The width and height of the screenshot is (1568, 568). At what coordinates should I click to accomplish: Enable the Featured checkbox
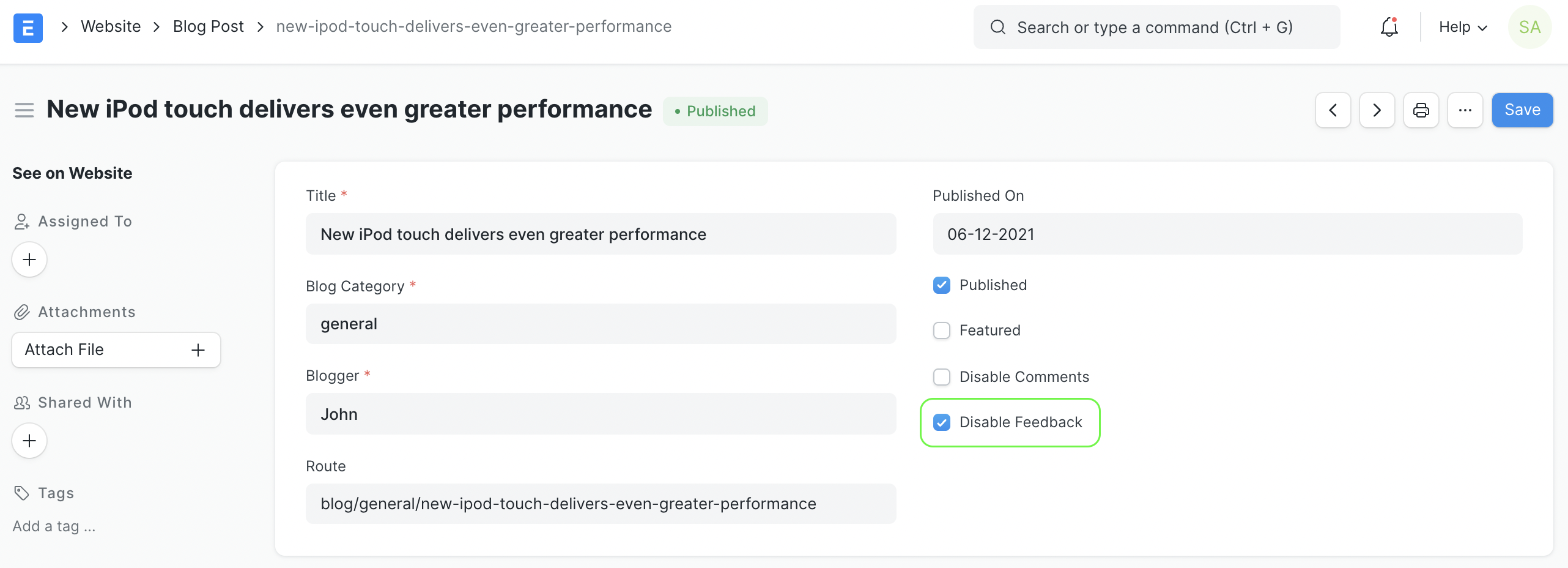pyautogui.click(x=942, y=331)
